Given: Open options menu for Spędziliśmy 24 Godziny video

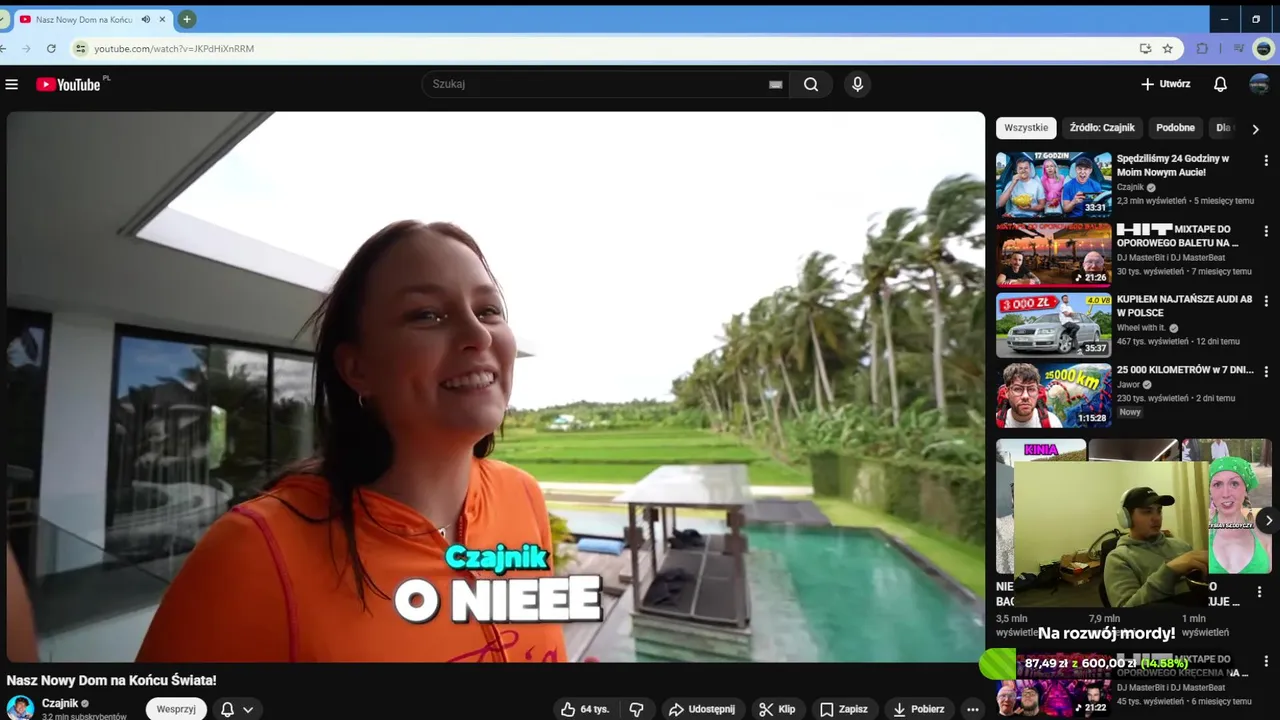Looking at the screenshot, I should point(1266,161).
